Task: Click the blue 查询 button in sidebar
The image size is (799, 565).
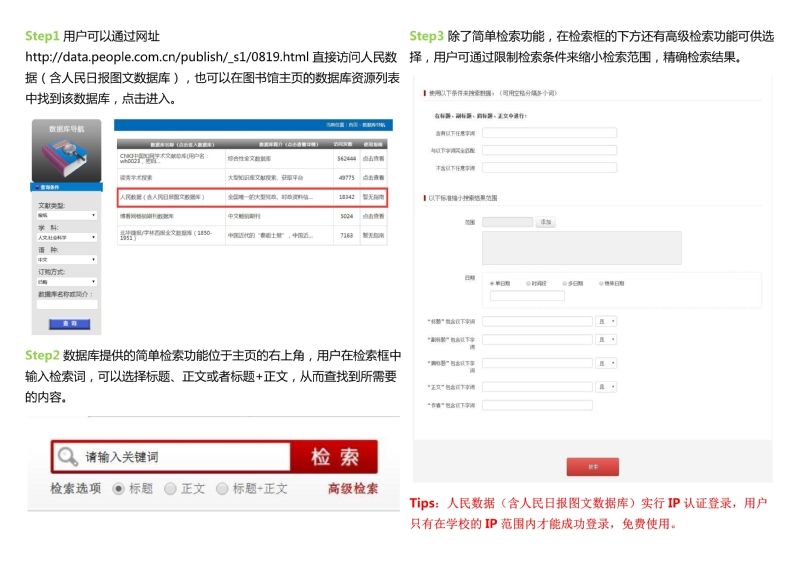Action: pos(70,324)
